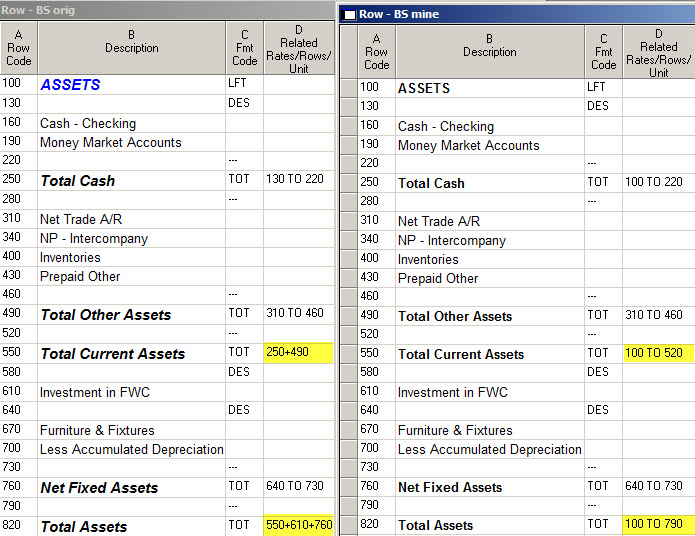Click Less Accumulated Depreciation in BS orig

point(132,449)
